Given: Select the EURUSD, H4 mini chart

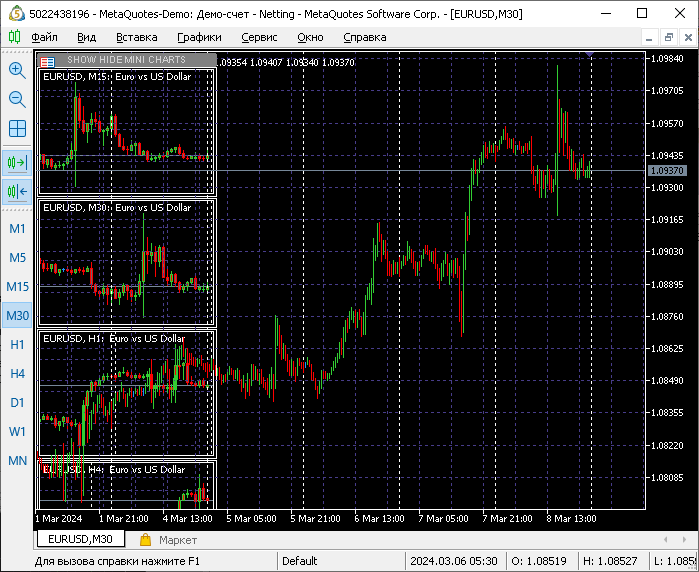Looking at the screenshot, I should 127,485.
